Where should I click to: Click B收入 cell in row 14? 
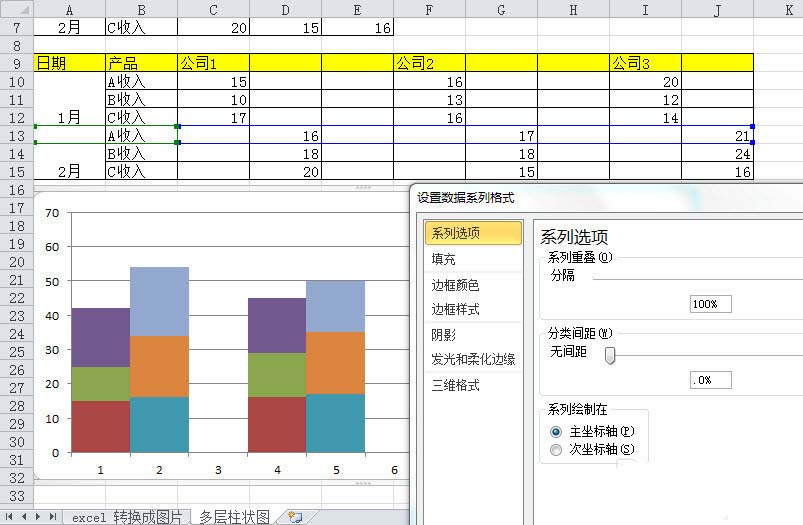point(141,153)
